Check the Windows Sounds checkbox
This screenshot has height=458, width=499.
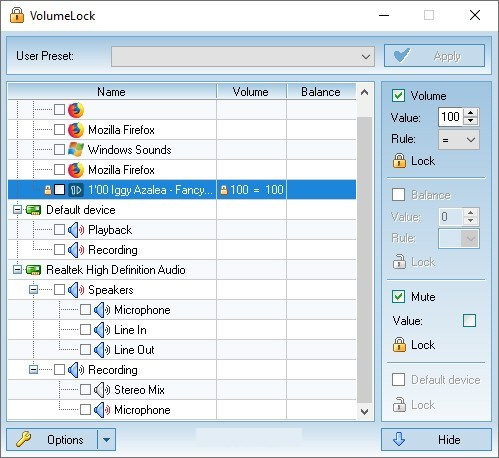(x=59, y=150)
